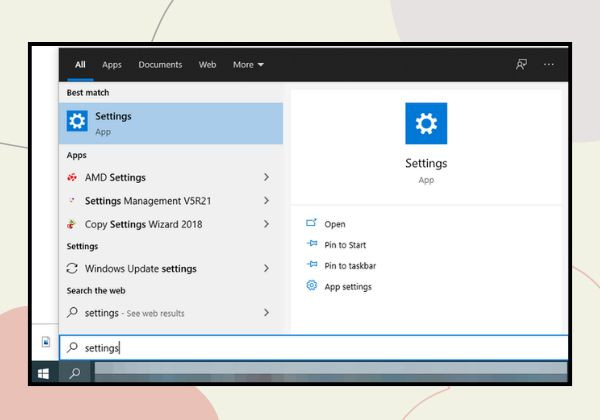
Task: Open the feedback icon in the search header
Action: coord(521,64)
